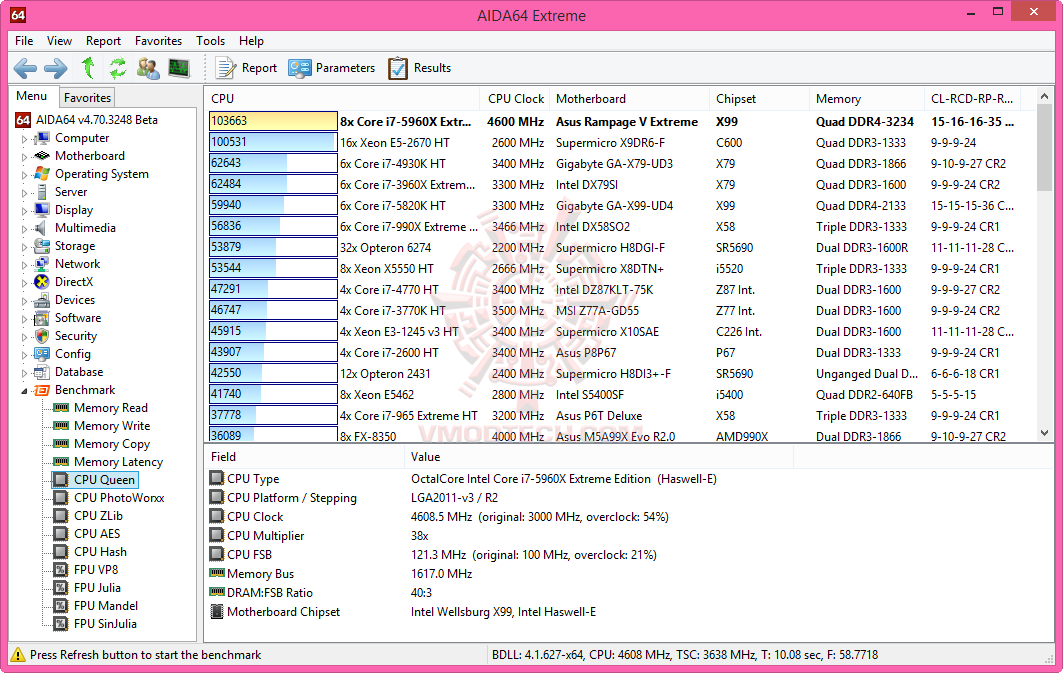Click the CPU PhotoWorxx chip icon
Screen dimensions: 1063x673
[61, 497]
